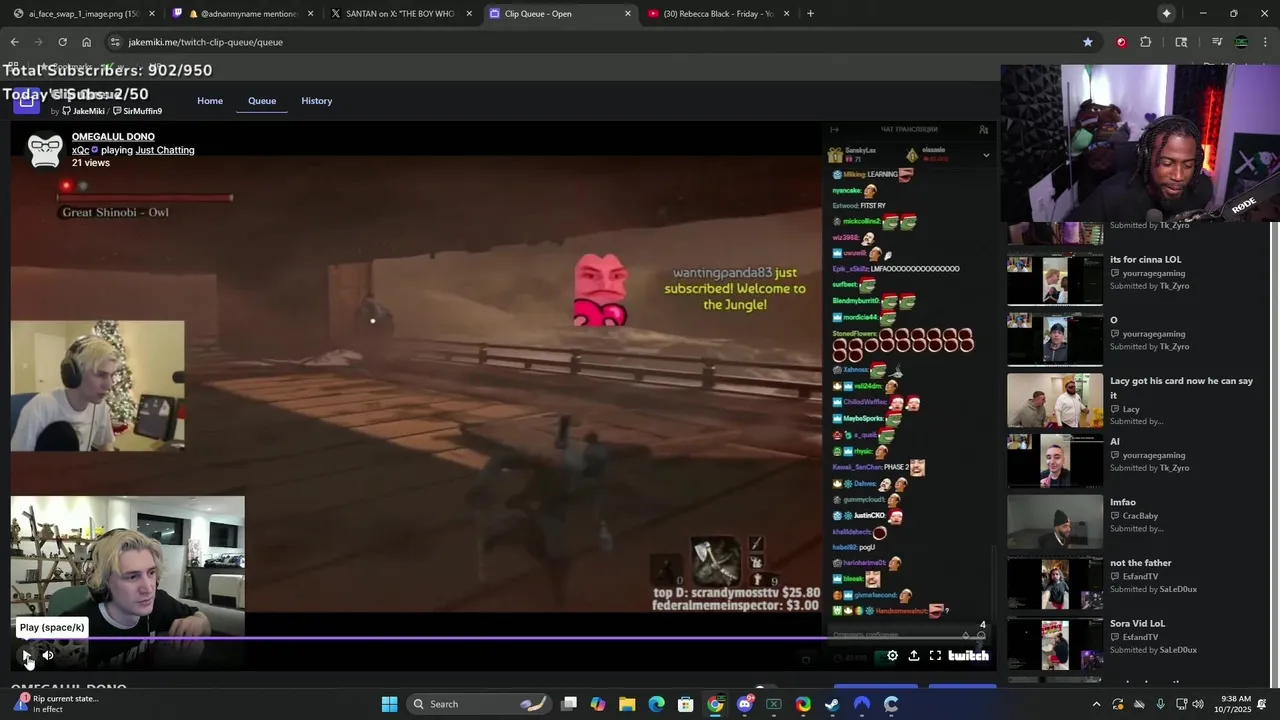This screenshot has width=1280, height=720.
Task: Open the Twitch logo link in player
Action: tap(968, 656)
